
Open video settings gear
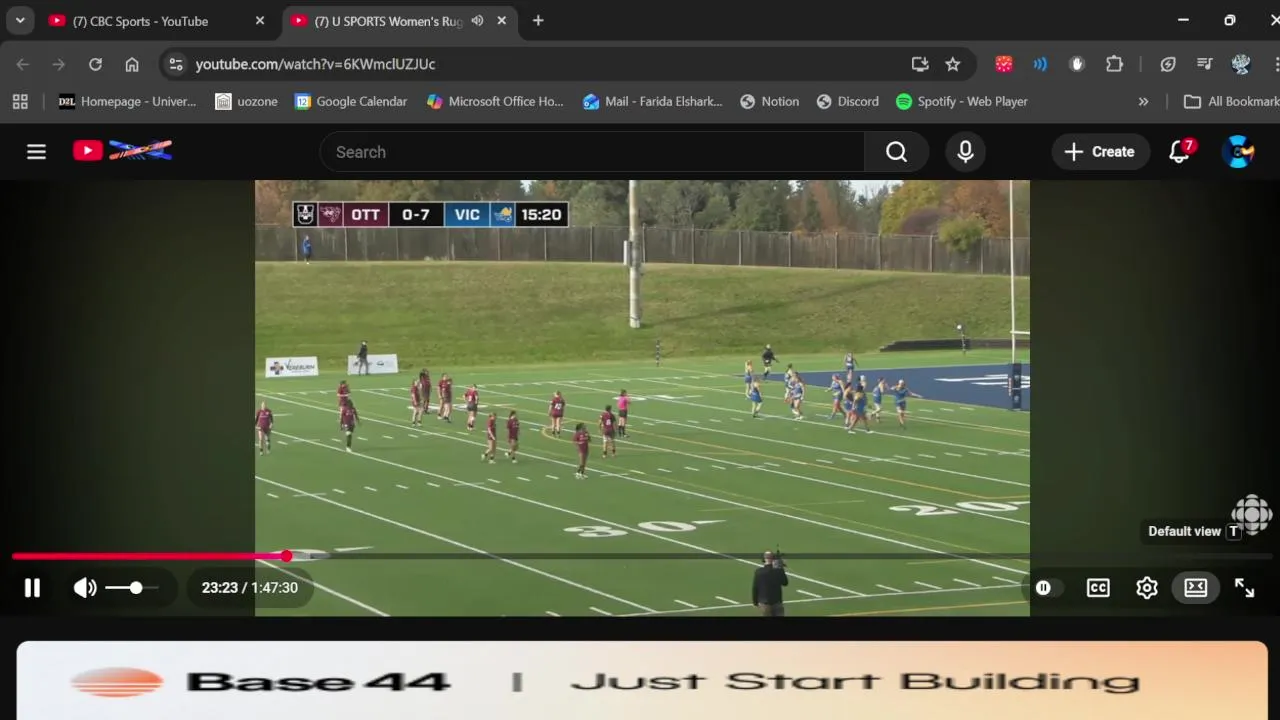click(x=1147, y=588)
